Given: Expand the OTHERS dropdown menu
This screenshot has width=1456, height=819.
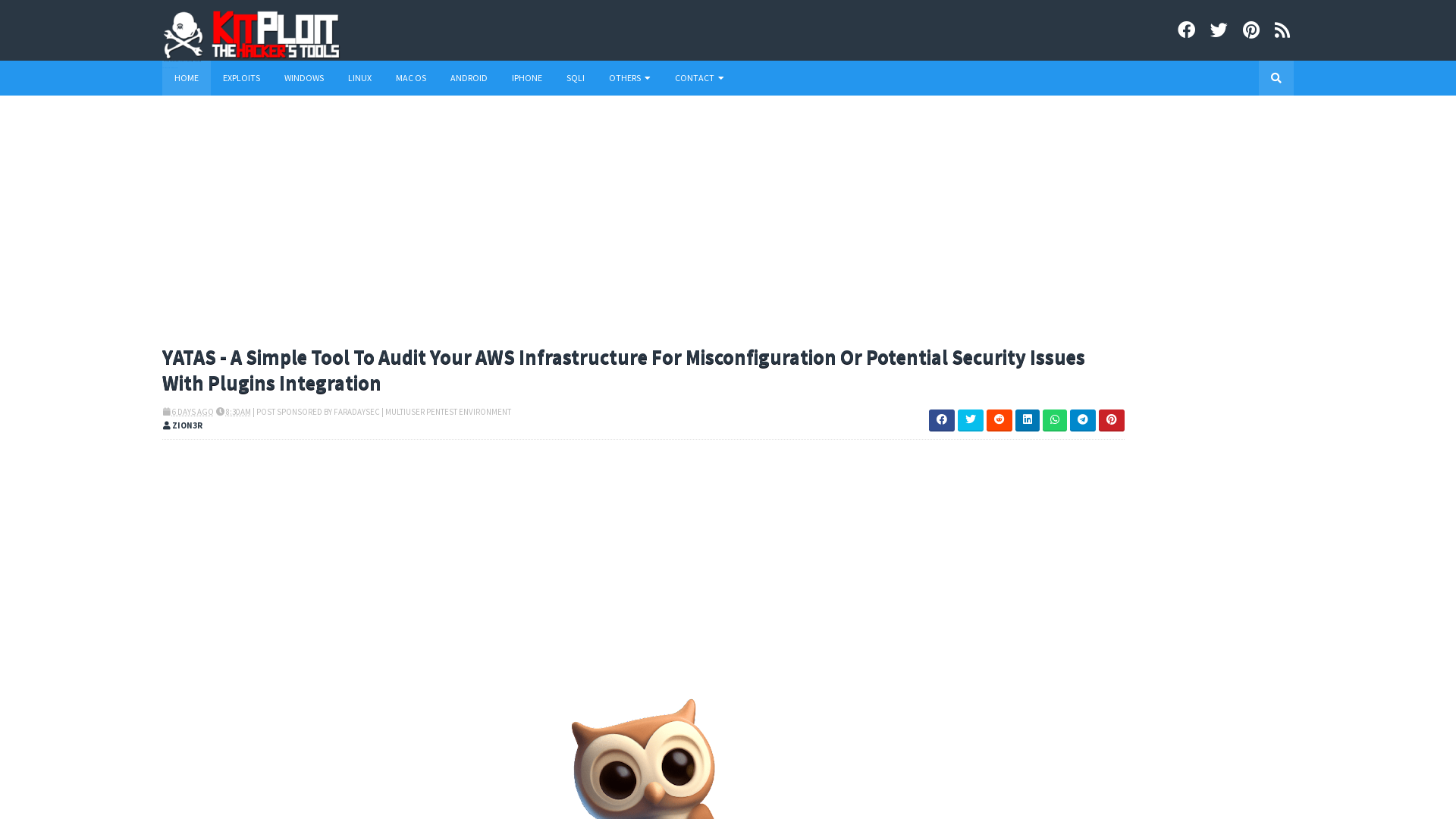Looking at the screenshot, I should (629, 77).
